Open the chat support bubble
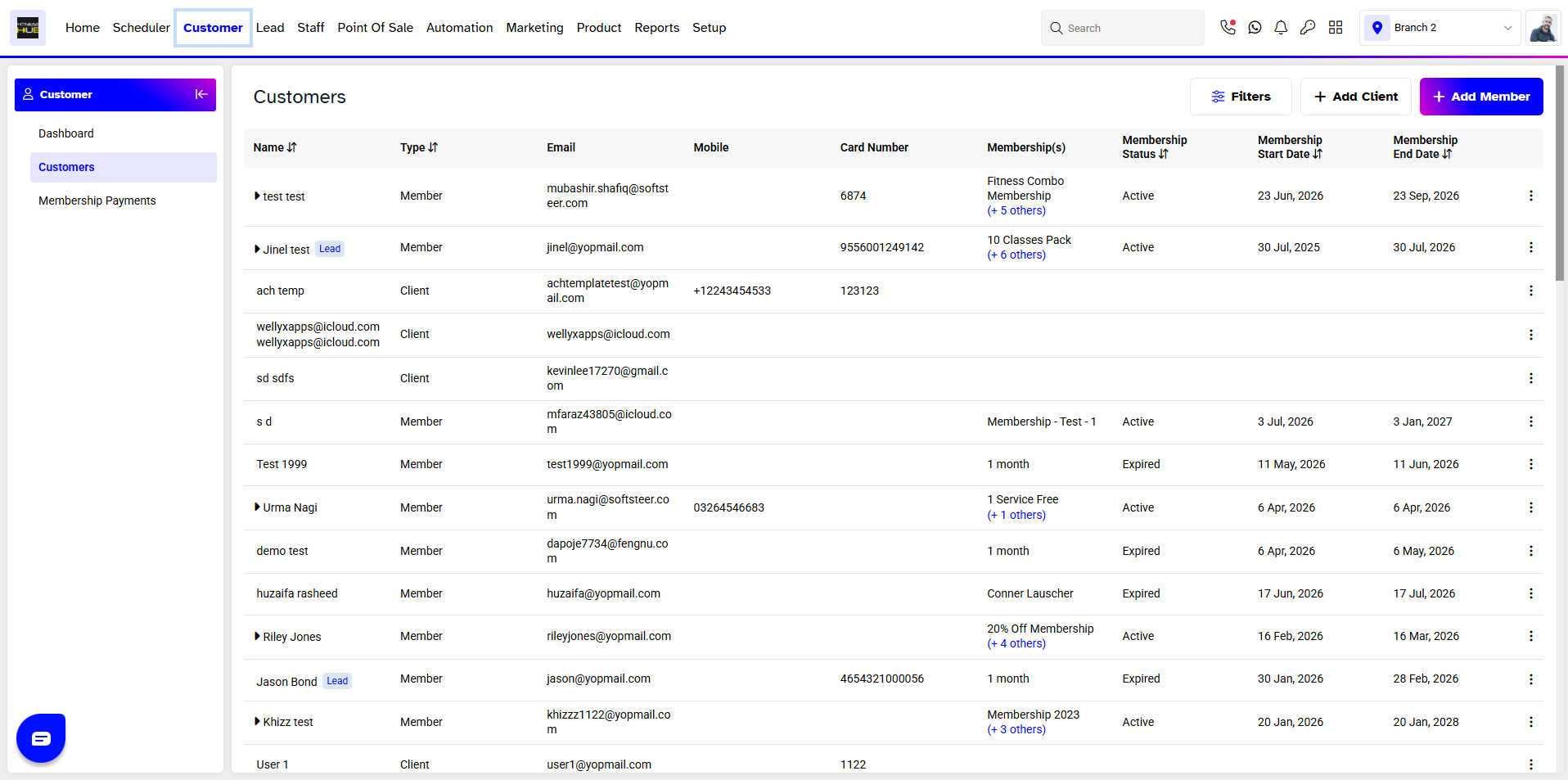This screenshot has height=780, width=1568. [41, 738]
